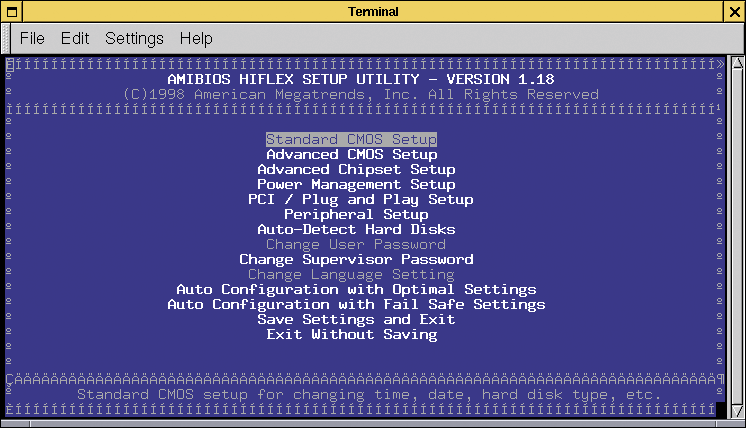Click the Change User Password entry
This screenshot has height=428, width=746.
(356, 244)
